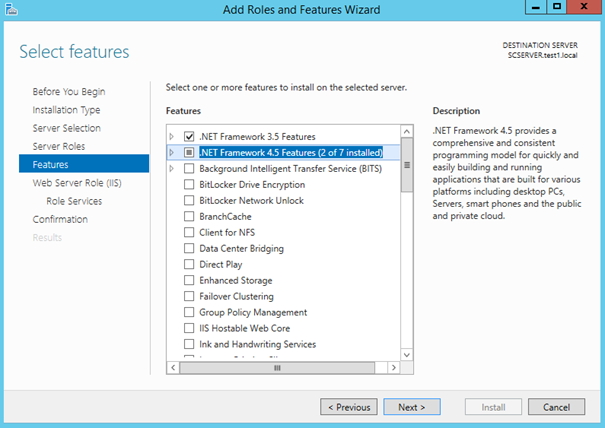Go to the Before You Begin step

pos(69,92)
